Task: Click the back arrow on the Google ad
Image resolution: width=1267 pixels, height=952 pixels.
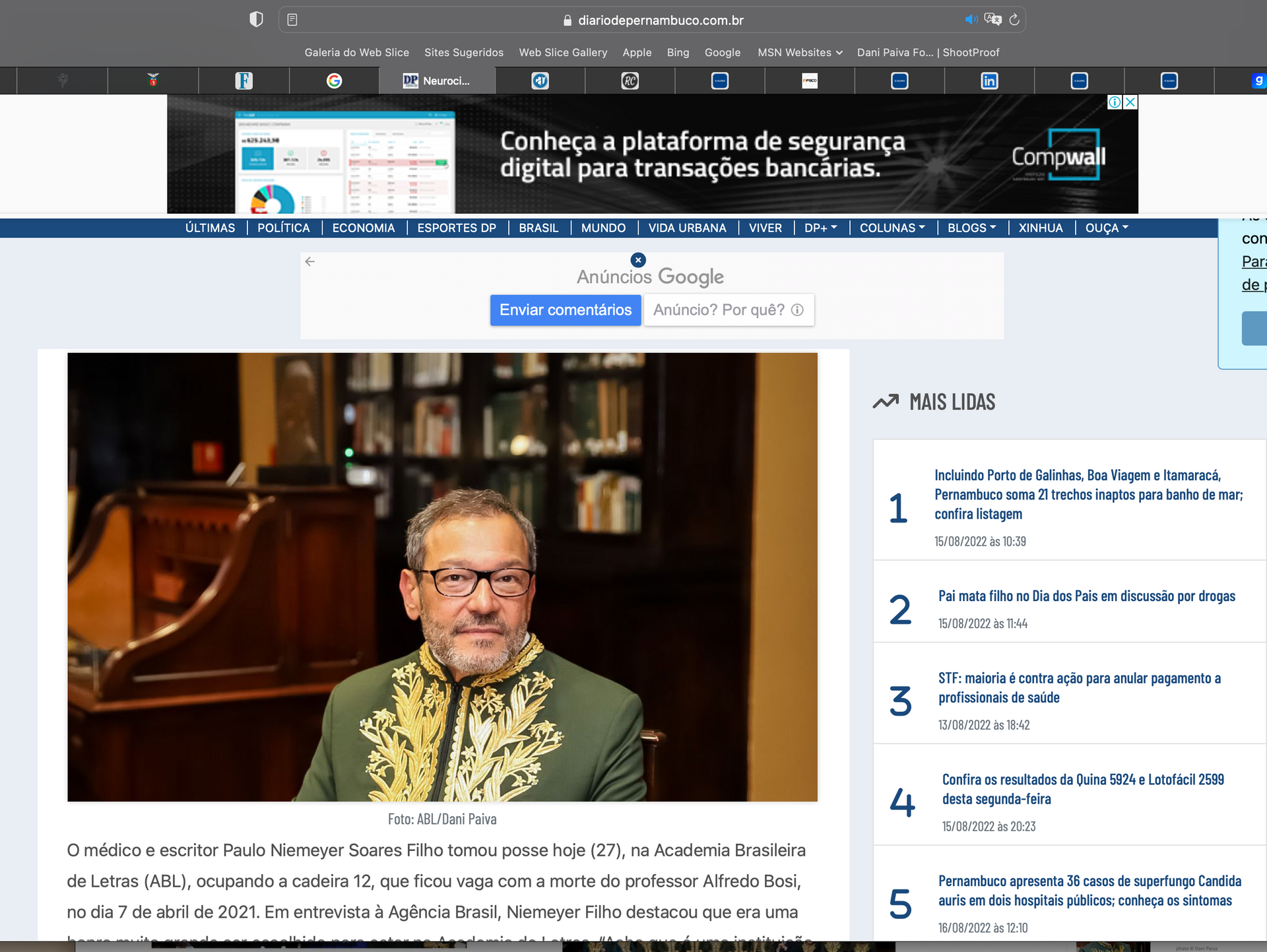Action: click(310, 261)
